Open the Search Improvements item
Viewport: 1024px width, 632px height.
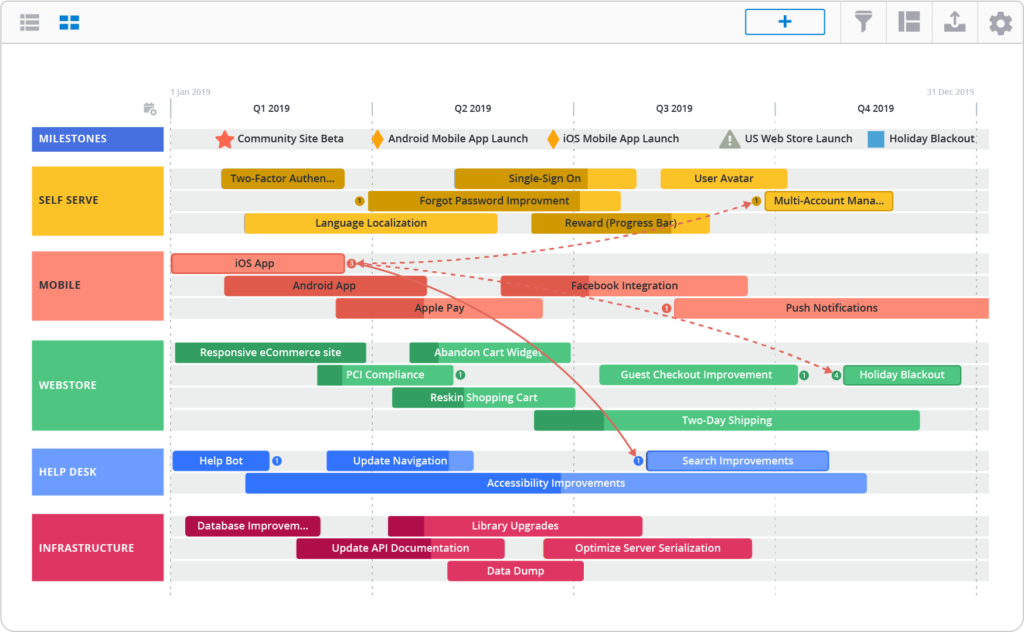click(x=737, y=461)
